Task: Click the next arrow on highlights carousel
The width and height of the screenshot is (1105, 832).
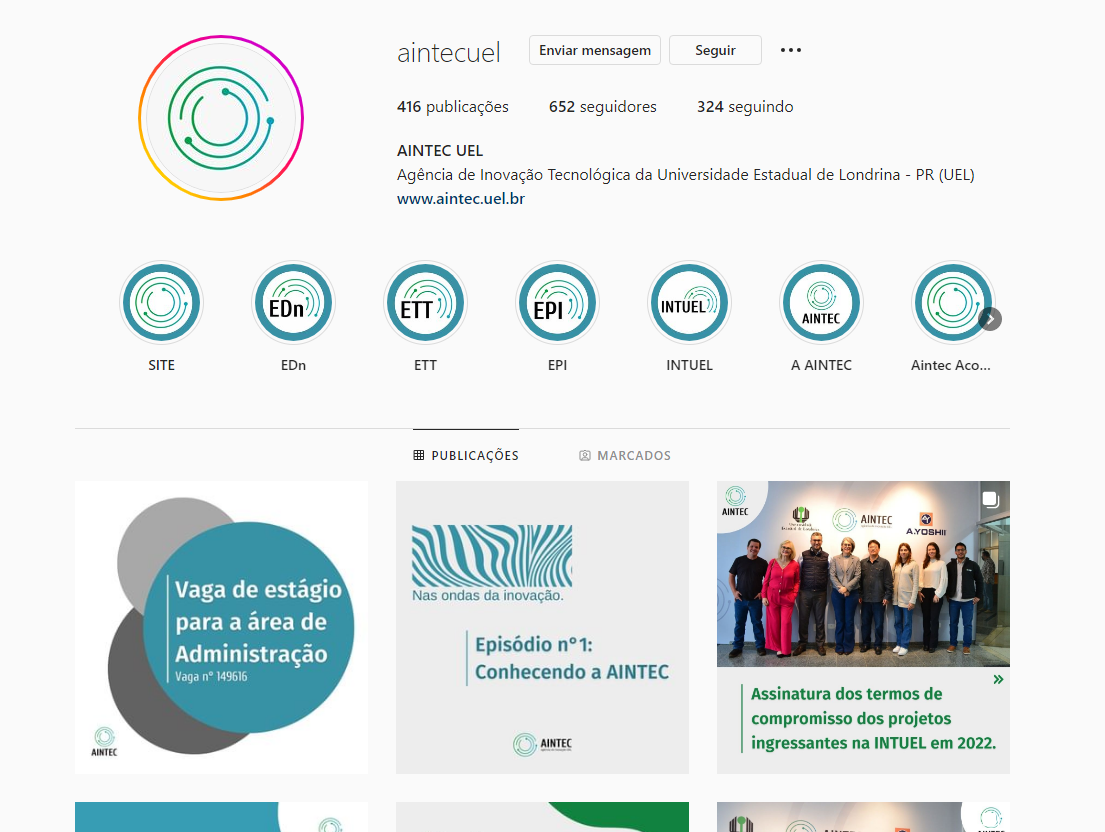Action: coord(990,319)
